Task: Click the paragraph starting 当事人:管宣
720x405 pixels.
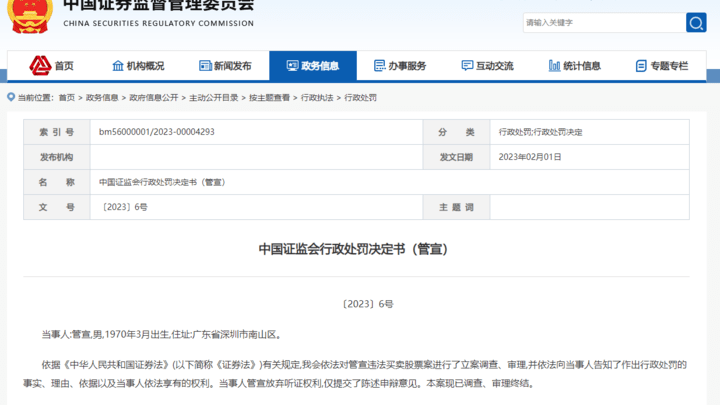Action: (x=162, y=334)
